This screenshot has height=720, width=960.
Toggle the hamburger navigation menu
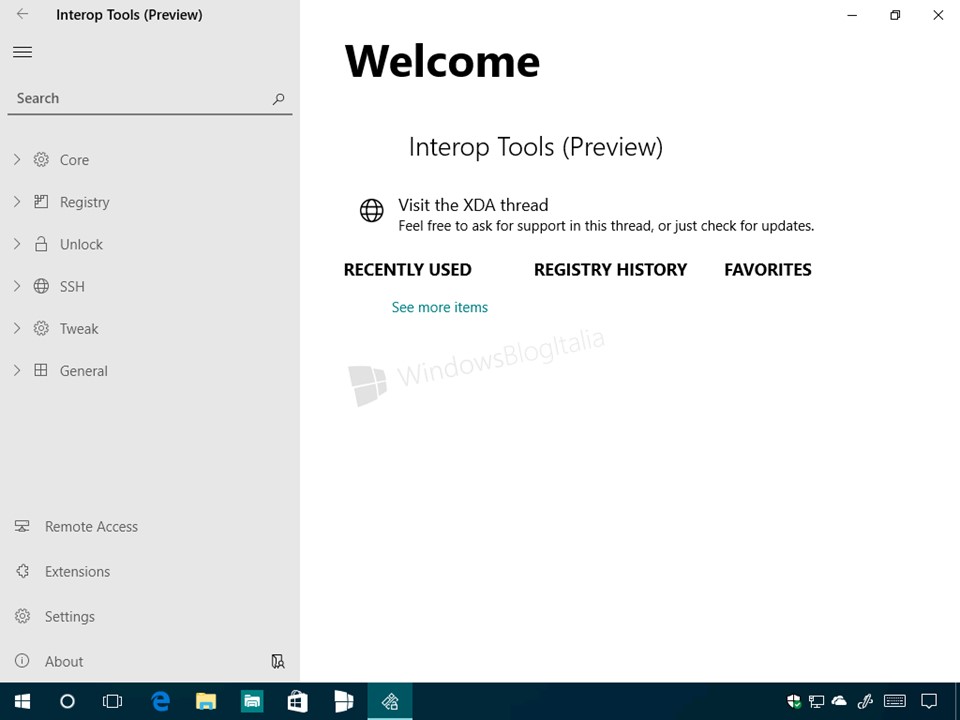[23, 52]
